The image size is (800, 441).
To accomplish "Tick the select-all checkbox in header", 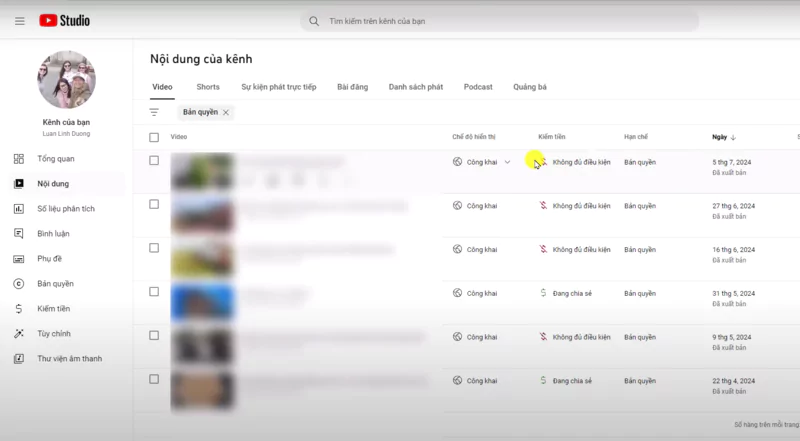I will click(154, 137).
